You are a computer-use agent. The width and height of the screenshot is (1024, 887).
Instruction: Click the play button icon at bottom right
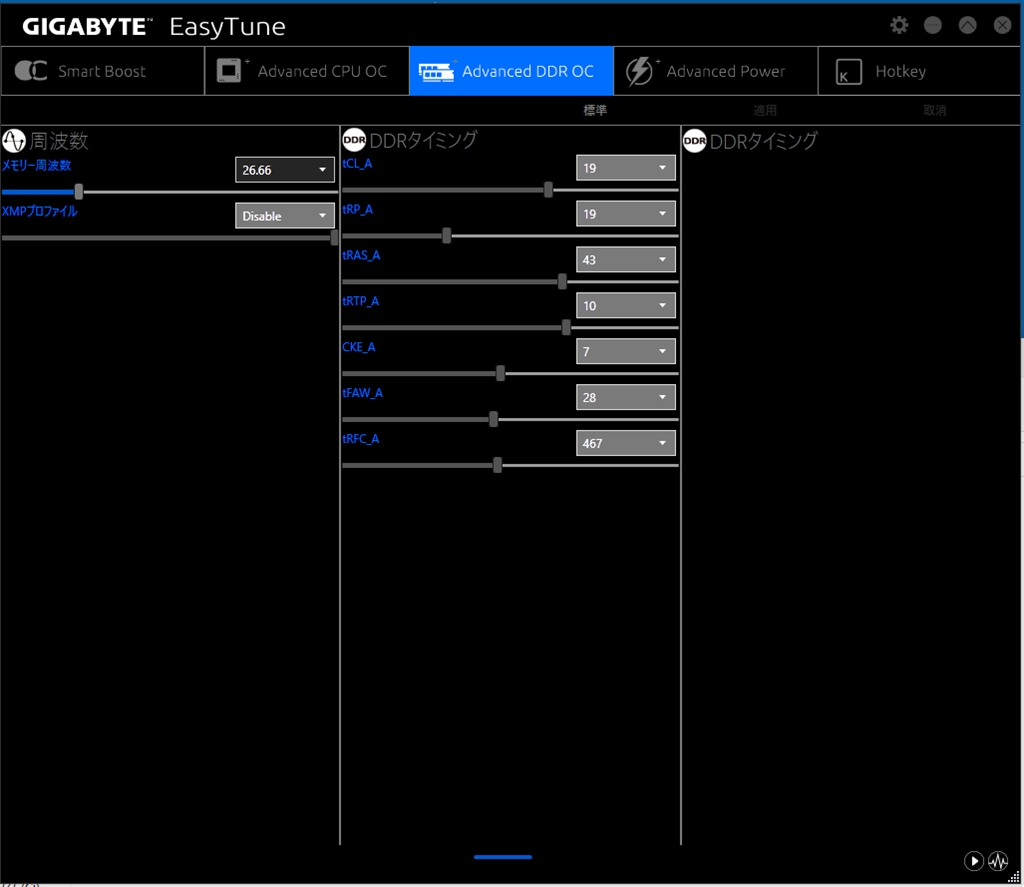point(974,861)
